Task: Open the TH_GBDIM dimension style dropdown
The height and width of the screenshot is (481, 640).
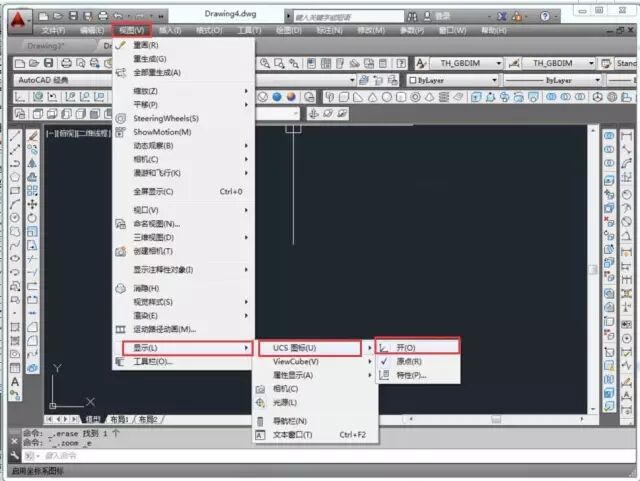Action: 558,63
